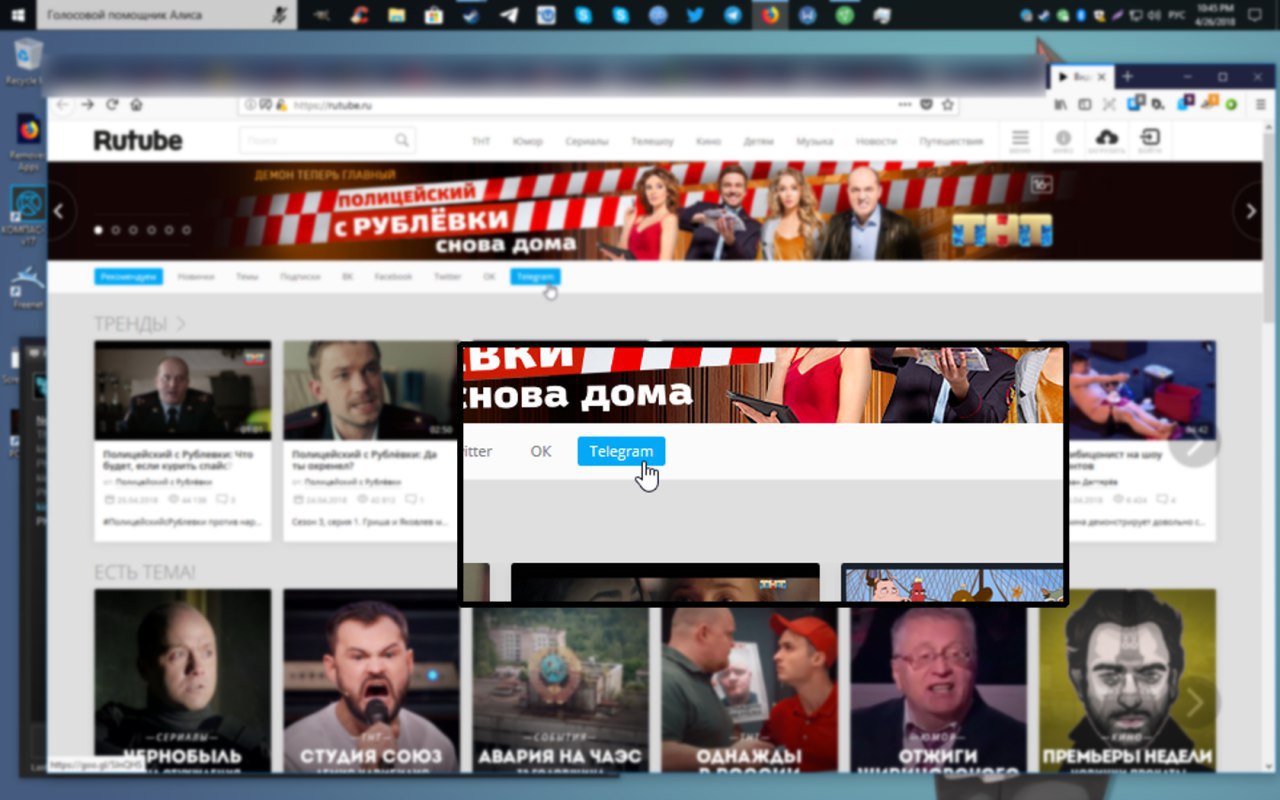Open the Юмор category
Screen dimensions: 1280x800
(527, 141)
